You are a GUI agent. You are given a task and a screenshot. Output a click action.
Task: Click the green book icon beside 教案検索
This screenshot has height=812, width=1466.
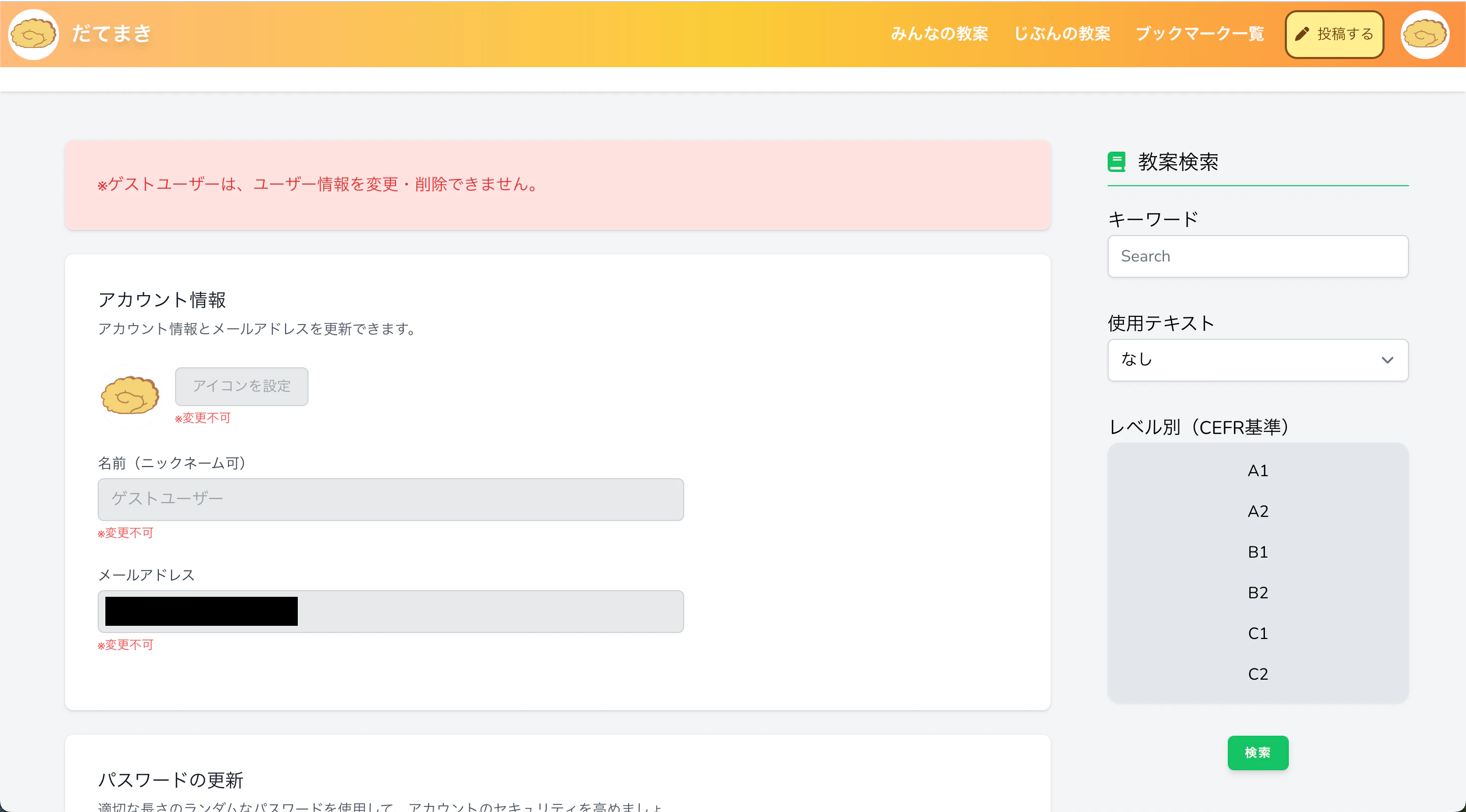click(x=1117, y=162)
